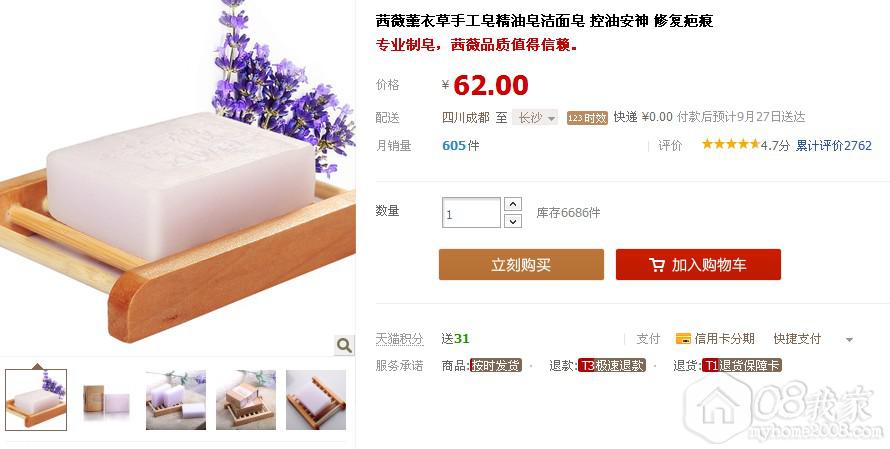890x449 pixels.
Task: Click the 天猫积分 points link
Action: [399, 339]
